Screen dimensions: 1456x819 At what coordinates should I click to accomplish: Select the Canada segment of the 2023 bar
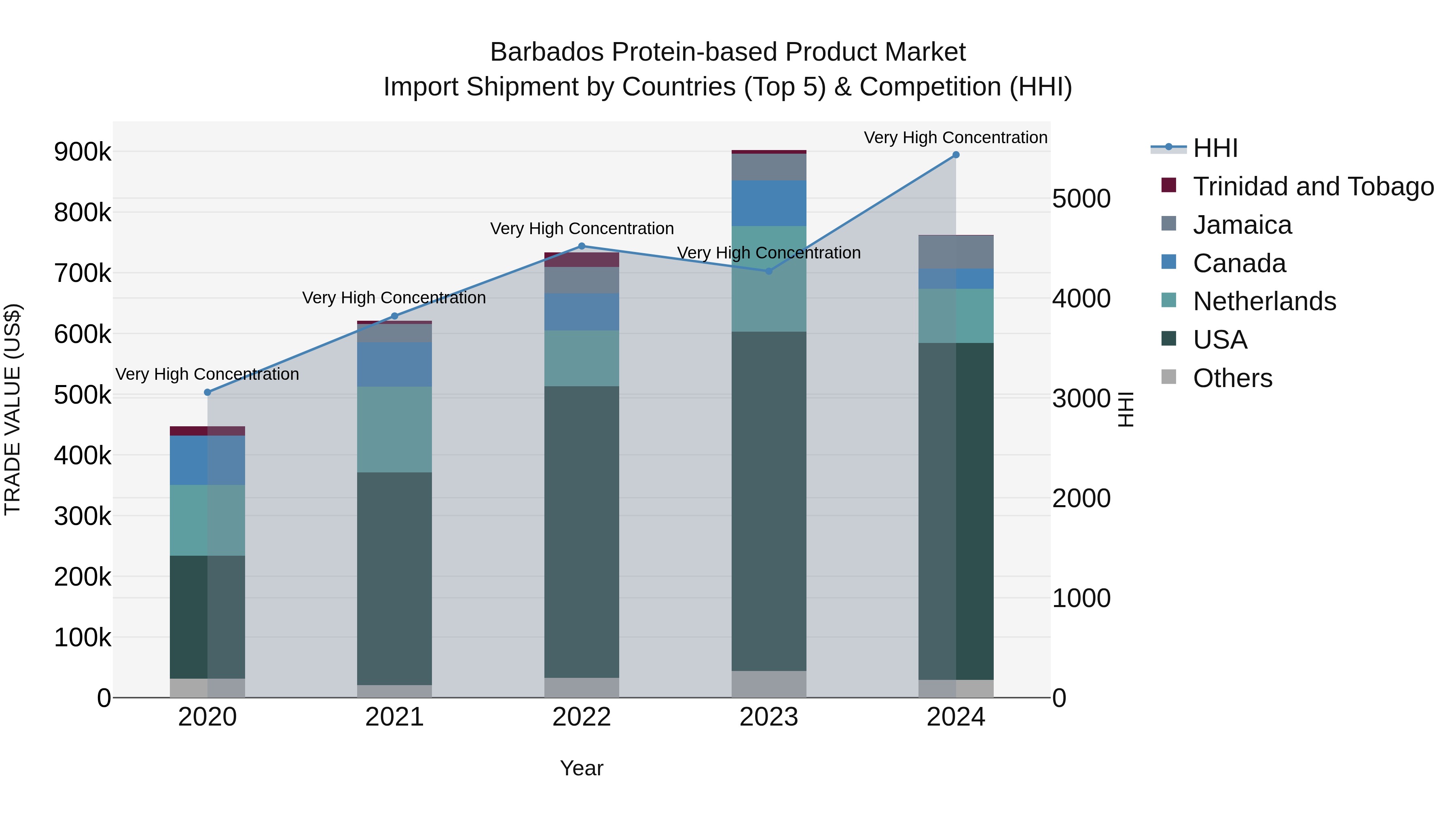click(769, 203)
